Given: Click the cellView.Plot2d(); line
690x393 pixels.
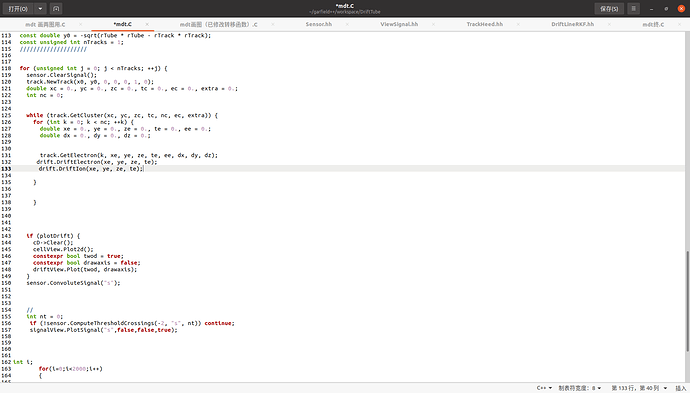Looking at the screenshot, I should click(63, 249).
